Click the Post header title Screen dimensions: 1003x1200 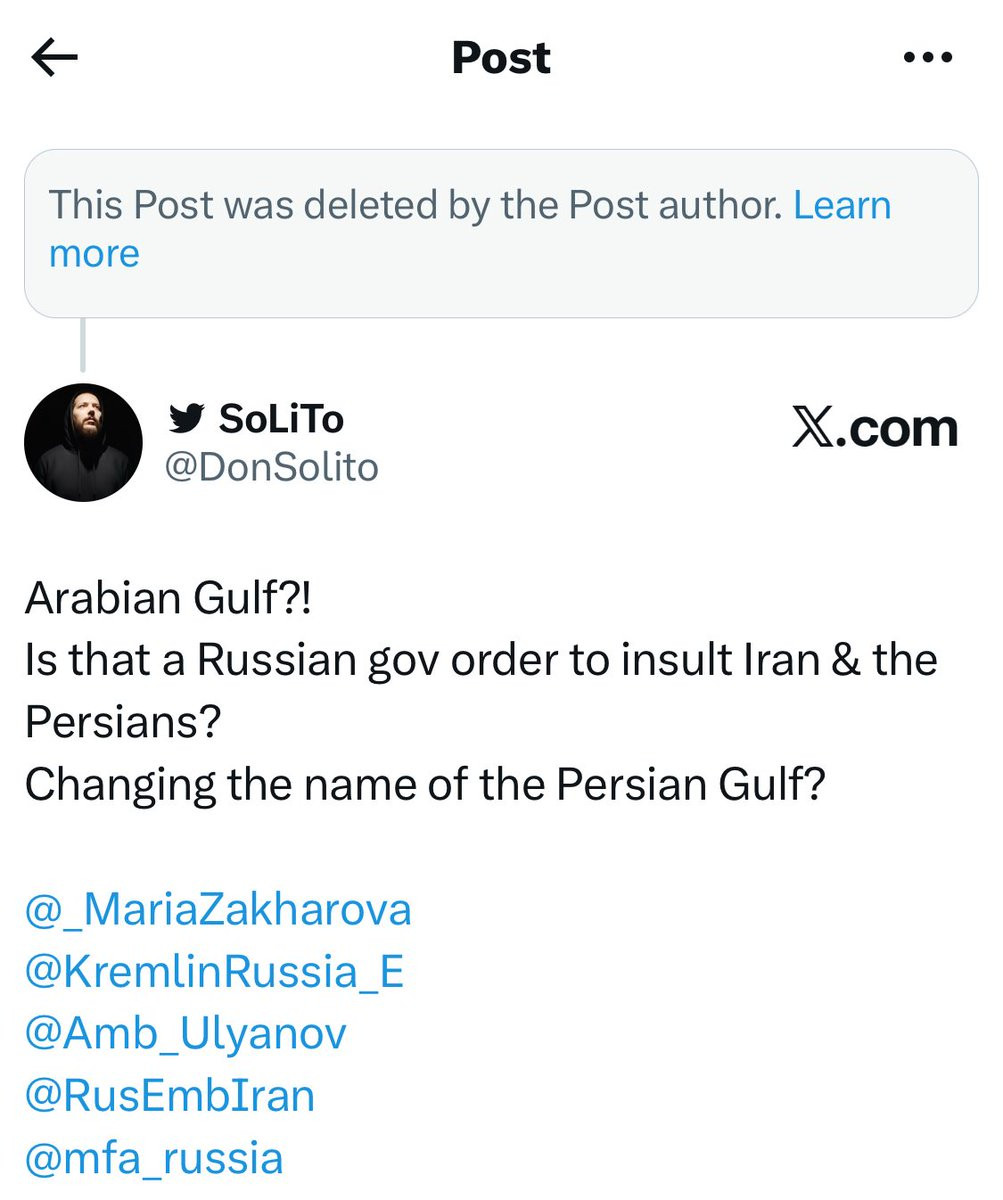[x=501, y=58]
